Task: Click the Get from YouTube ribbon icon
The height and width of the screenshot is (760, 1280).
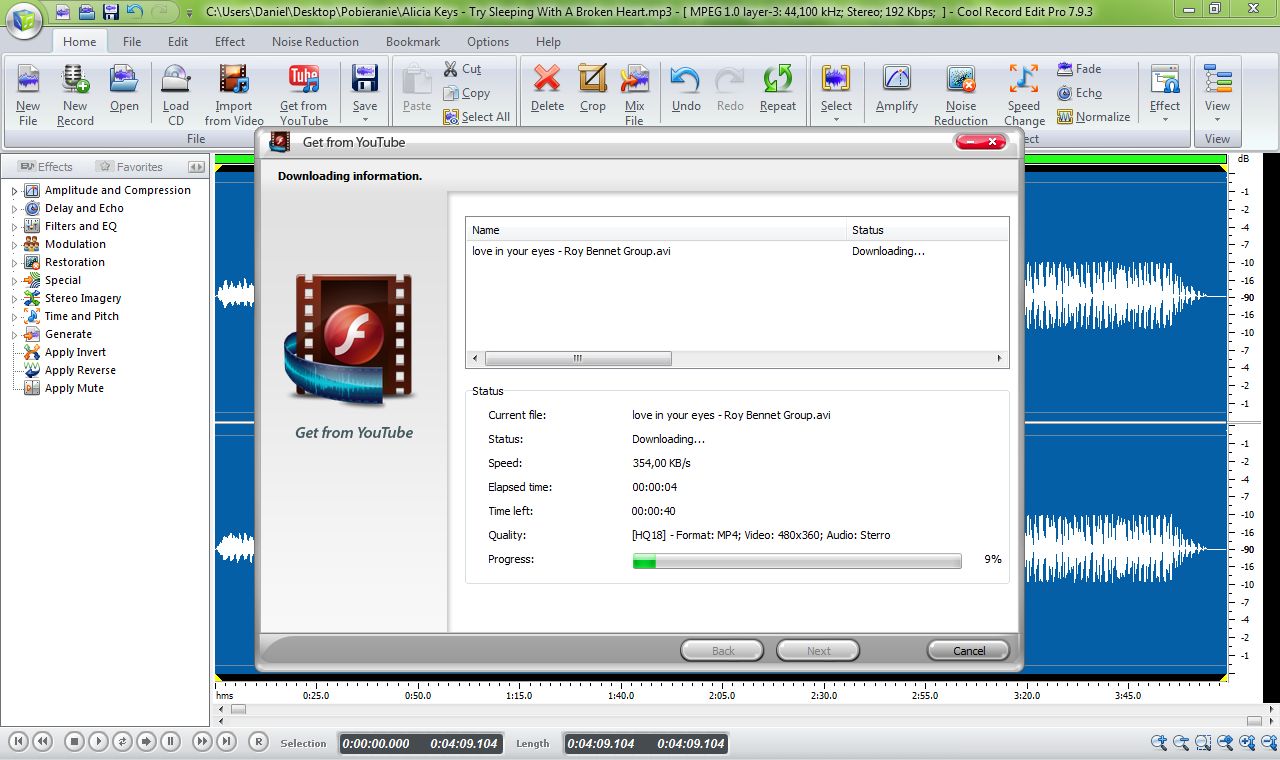Action: pos(303,80)
